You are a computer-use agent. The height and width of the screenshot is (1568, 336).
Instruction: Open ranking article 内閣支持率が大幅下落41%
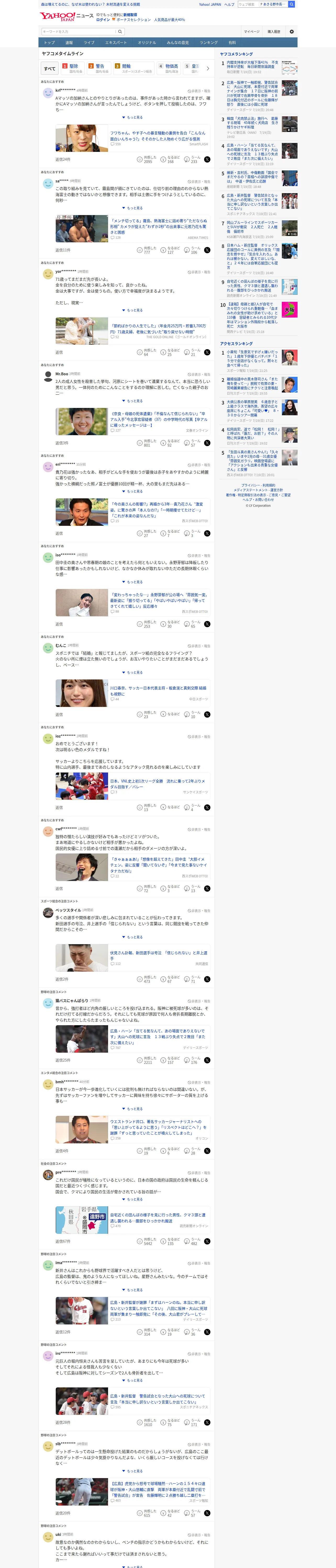point(253,65)
